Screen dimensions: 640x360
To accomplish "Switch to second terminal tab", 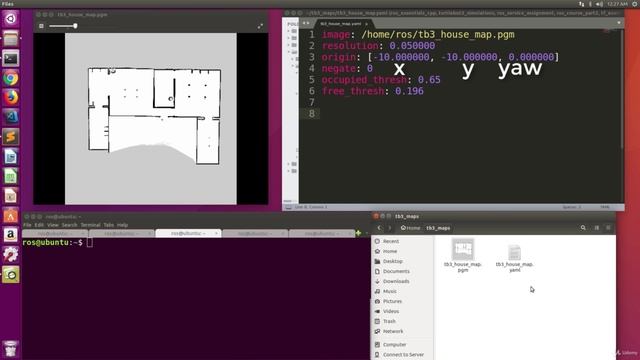I will click(x=122, y=233).
